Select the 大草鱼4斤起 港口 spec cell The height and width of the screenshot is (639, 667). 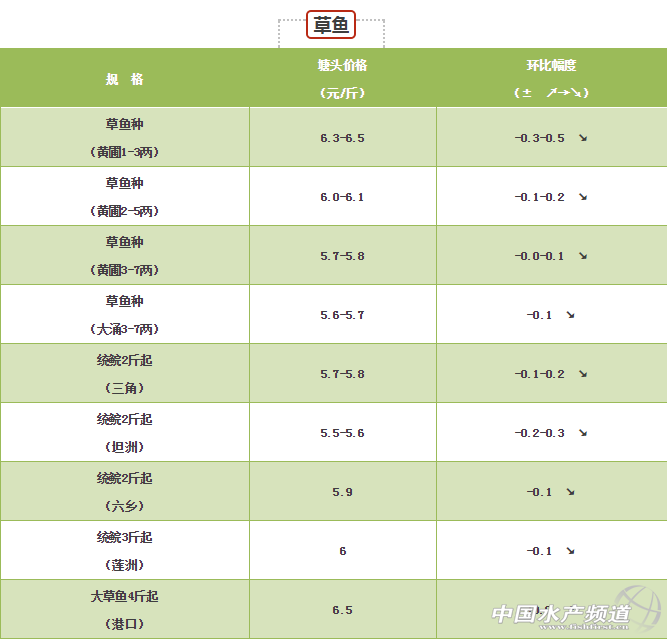click(124, 609)
